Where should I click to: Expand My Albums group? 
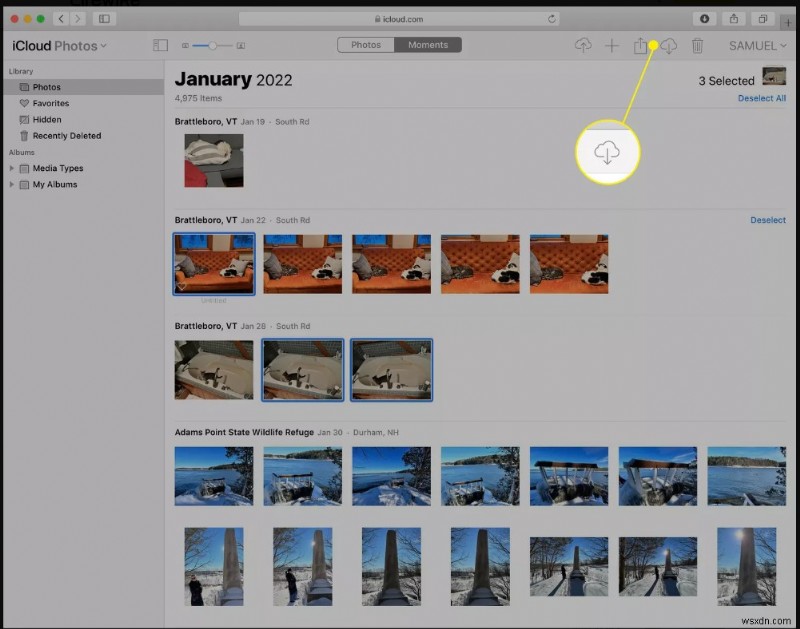coord(12,184)
